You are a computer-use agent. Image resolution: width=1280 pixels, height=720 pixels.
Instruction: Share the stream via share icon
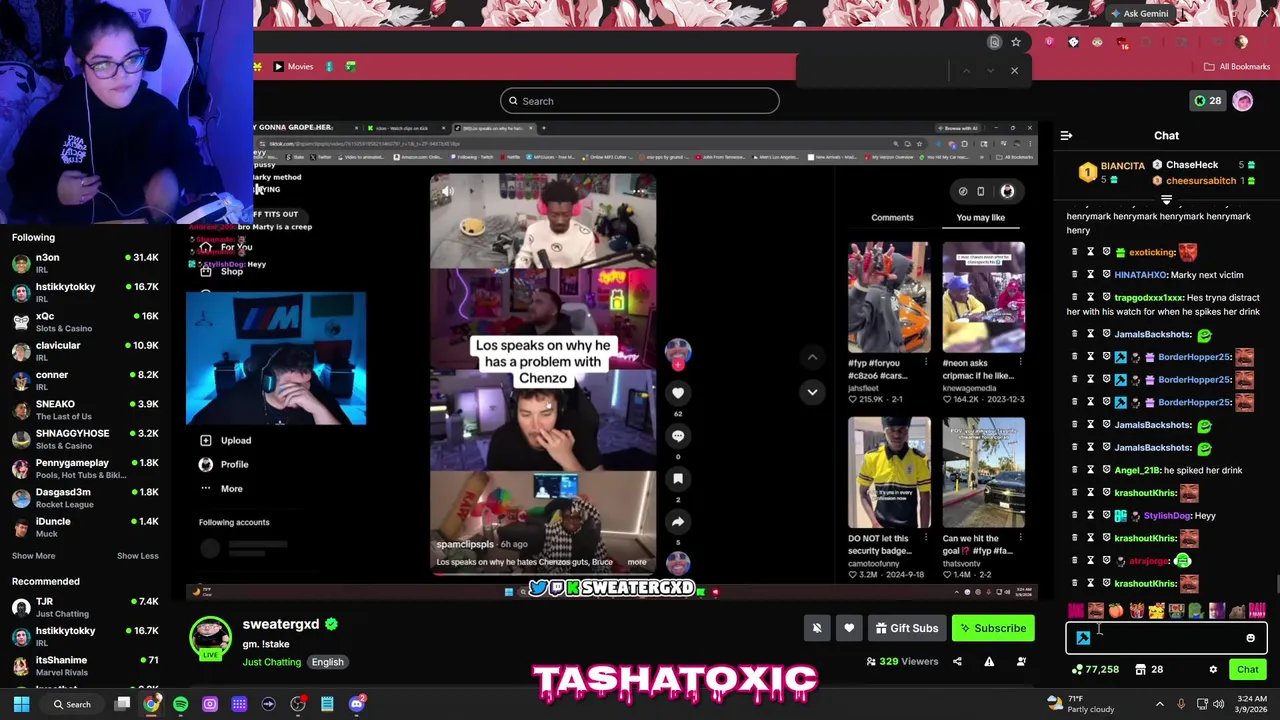pos(957,661)
